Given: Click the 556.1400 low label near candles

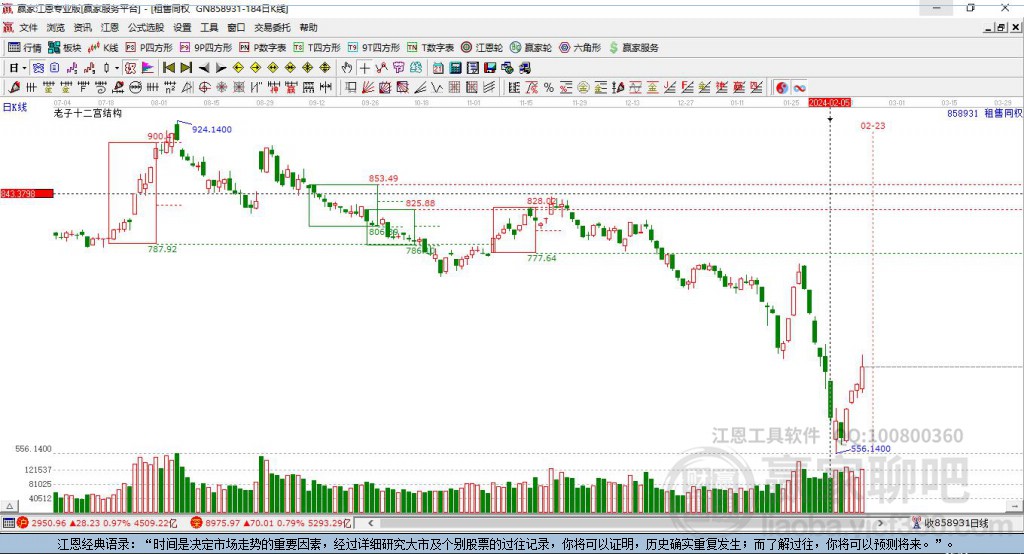Looking at the screenshot, I should pyautogui.click(x=871, y=449).
